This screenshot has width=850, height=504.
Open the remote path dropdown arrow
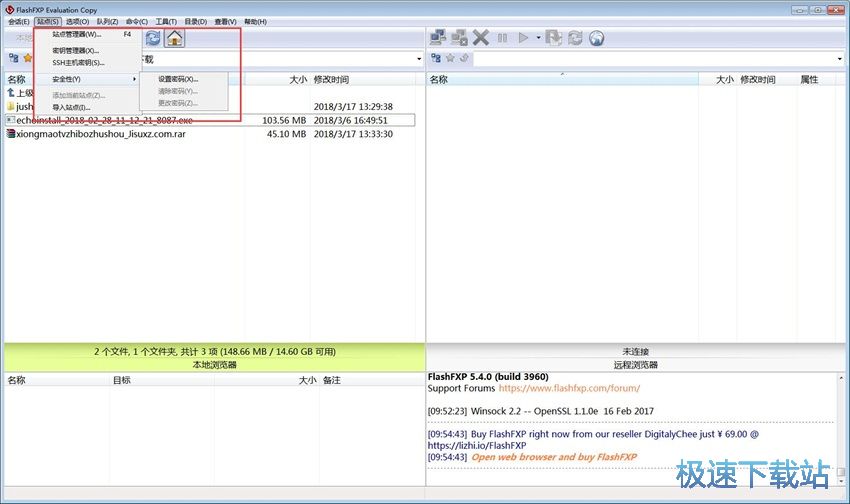click(x=840, y=59)
